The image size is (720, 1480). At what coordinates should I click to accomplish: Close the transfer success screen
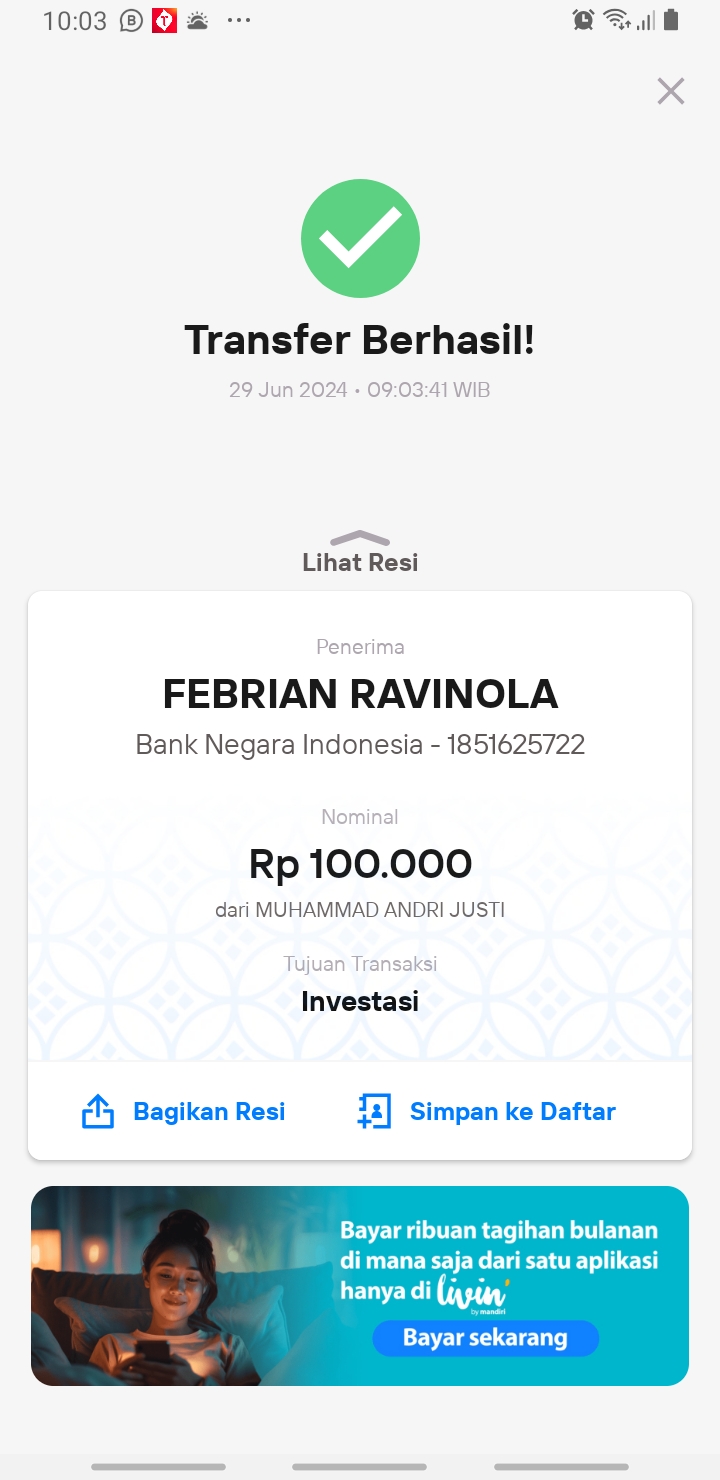670,91
